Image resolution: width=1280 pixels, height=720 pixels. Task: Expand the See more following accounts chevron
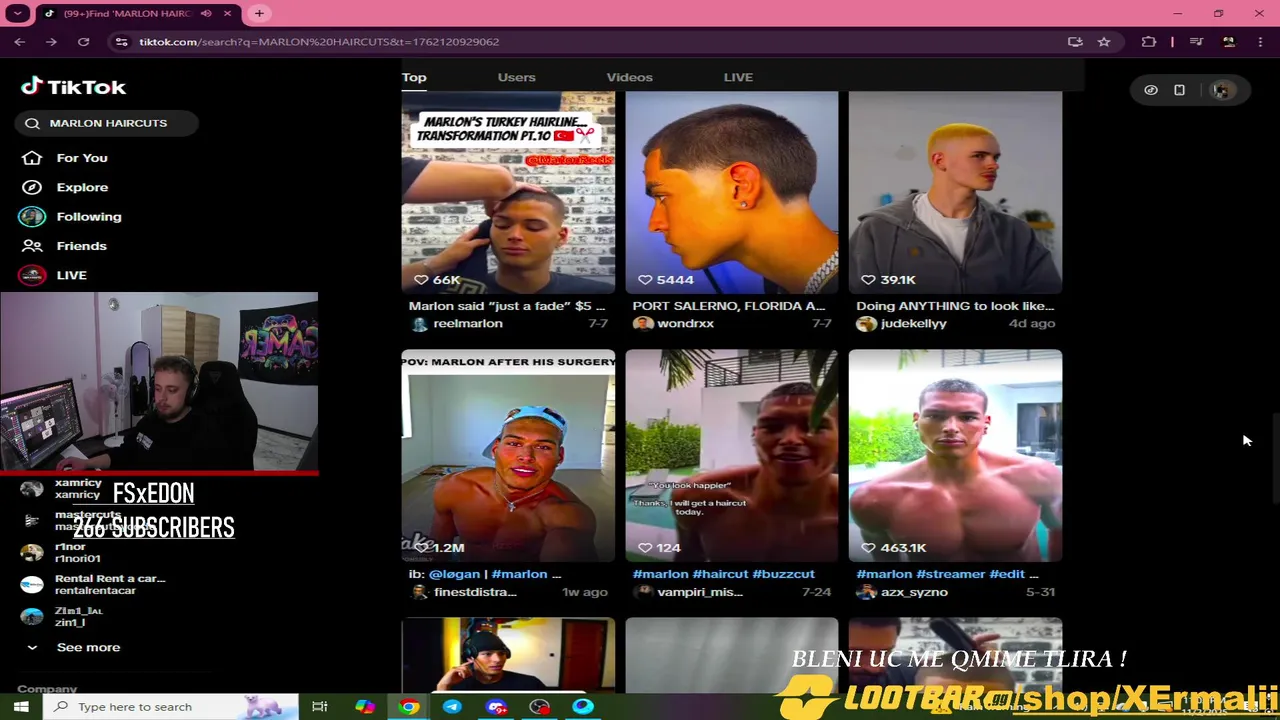[x=32, y=647]
